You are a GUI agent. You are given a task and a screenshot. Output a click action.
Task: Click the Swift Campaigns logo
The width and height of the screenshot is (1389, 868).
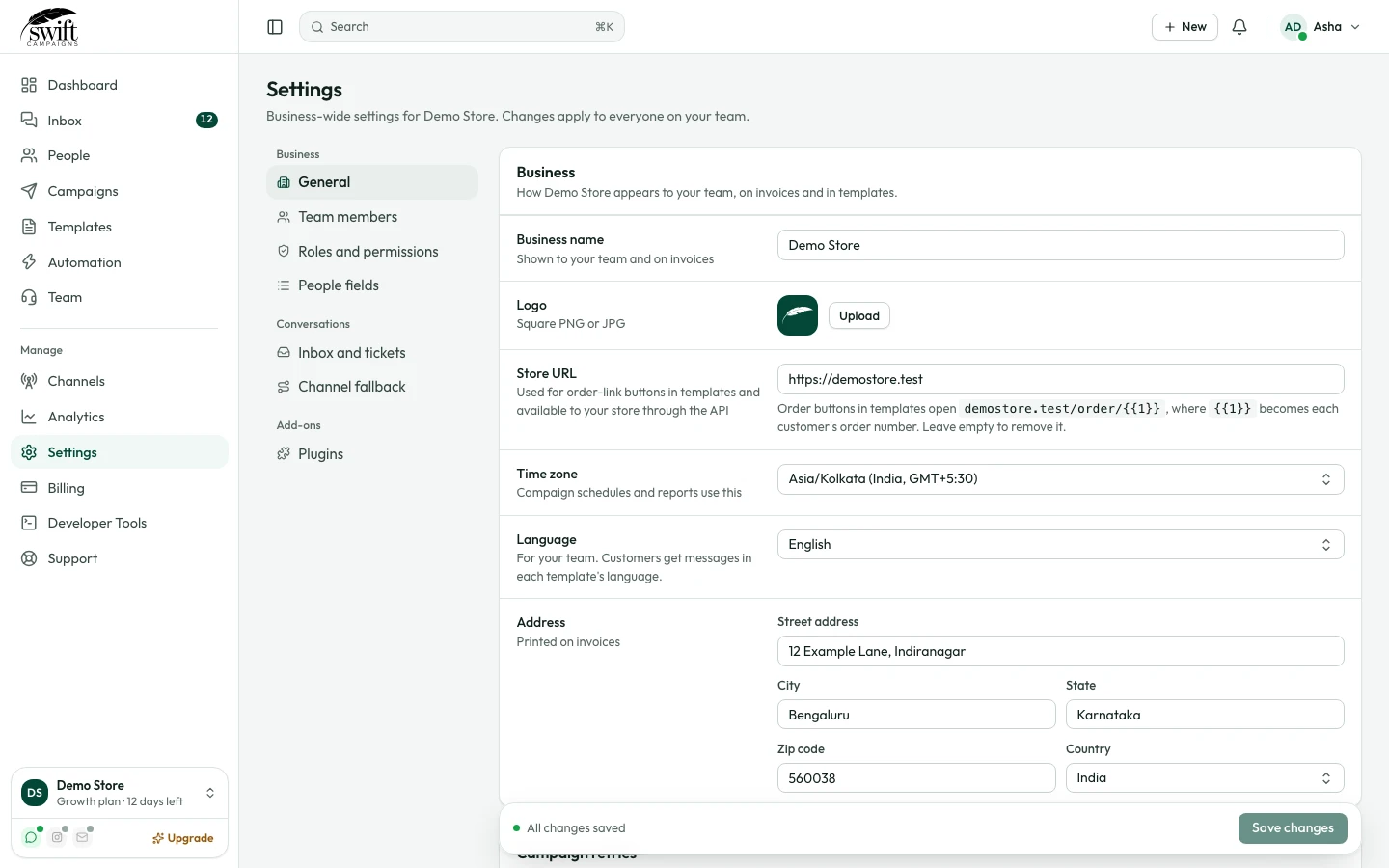[x=50, y=27]
